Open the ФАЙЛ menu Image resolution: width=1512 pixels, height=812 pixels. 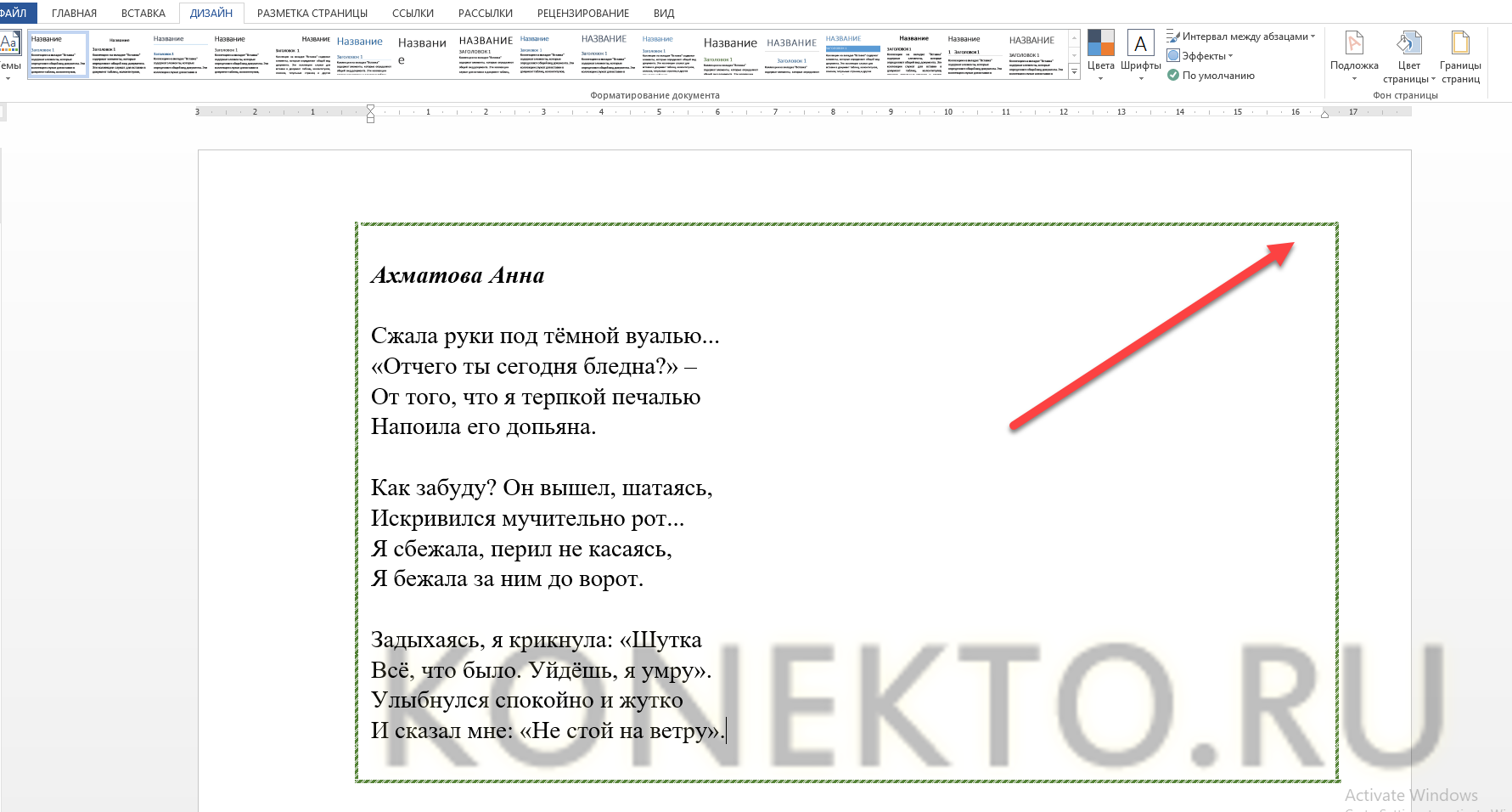coord(14,14)
